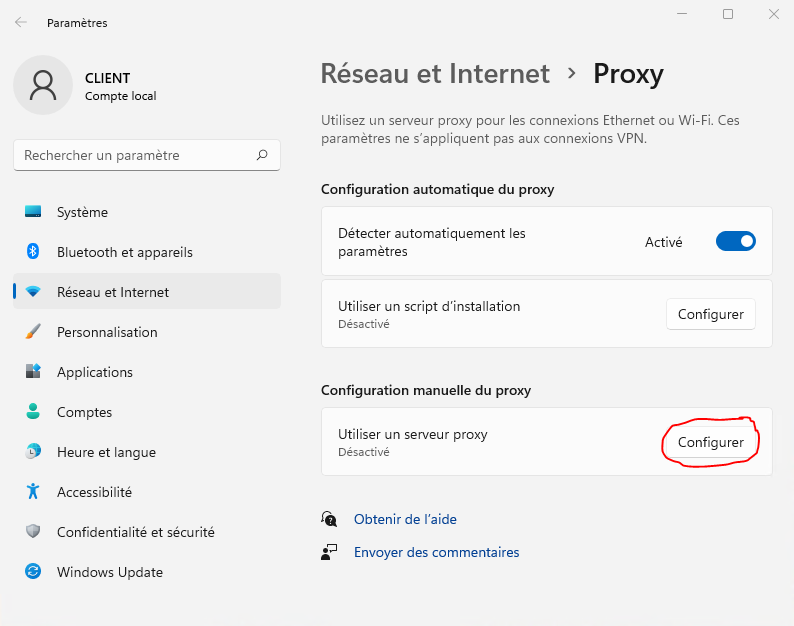
Task: Click the Système monitor icon
Action: [x=33, y=212]
